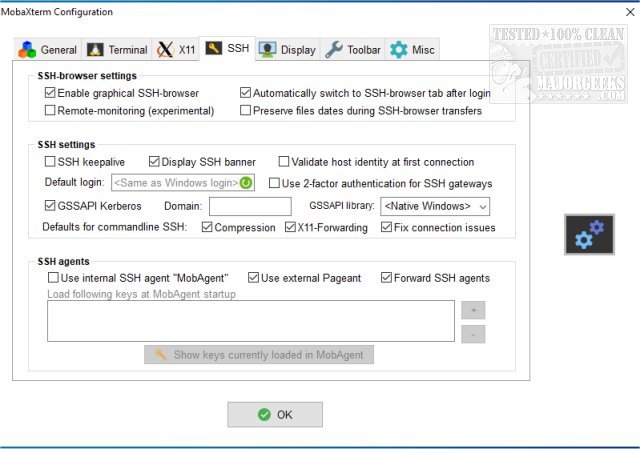Switch to the Terminal tab
The height and width of the screenshot is (449, 640).
point(117,50)
